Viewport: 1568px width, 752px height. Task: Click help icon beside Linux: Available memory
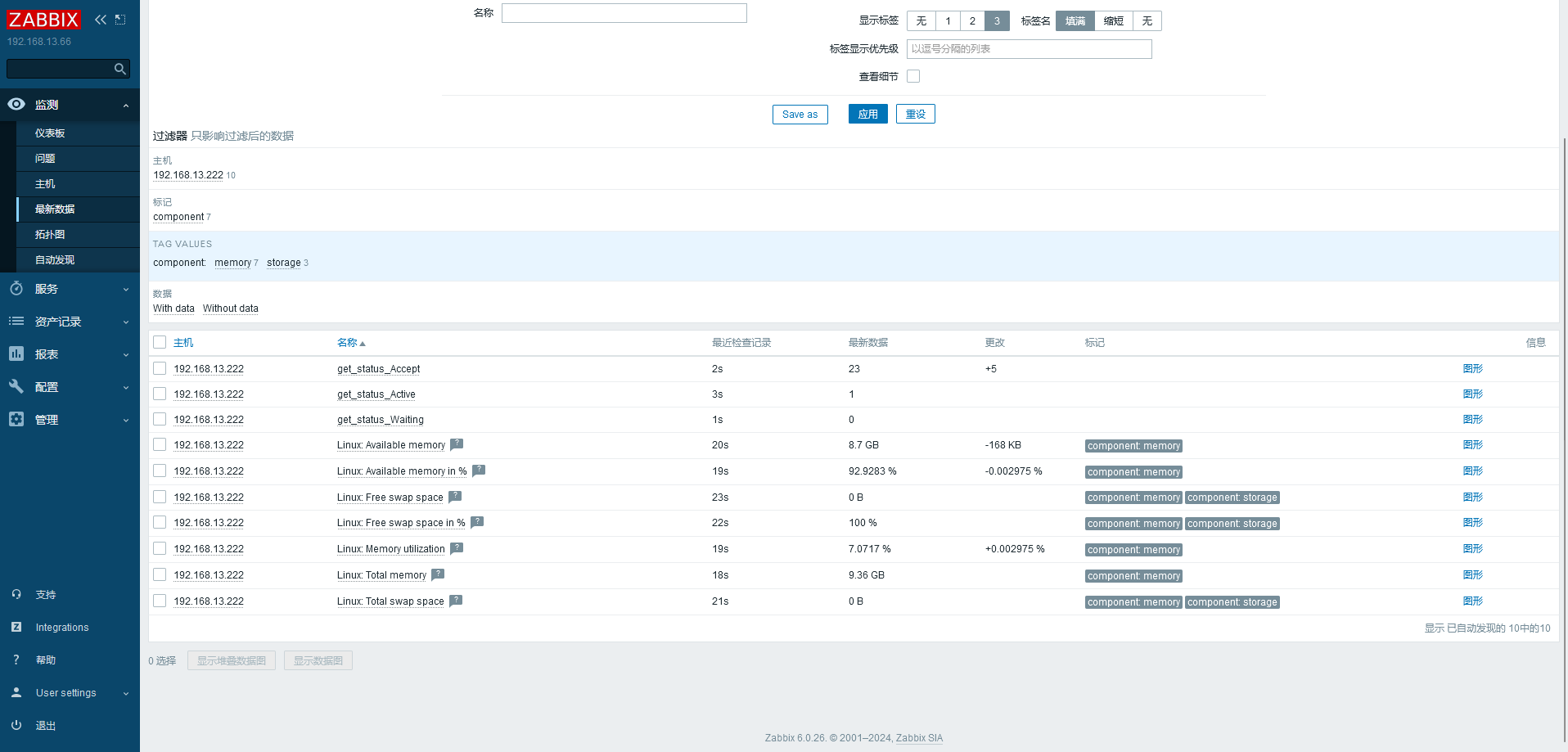coord(457,444)
